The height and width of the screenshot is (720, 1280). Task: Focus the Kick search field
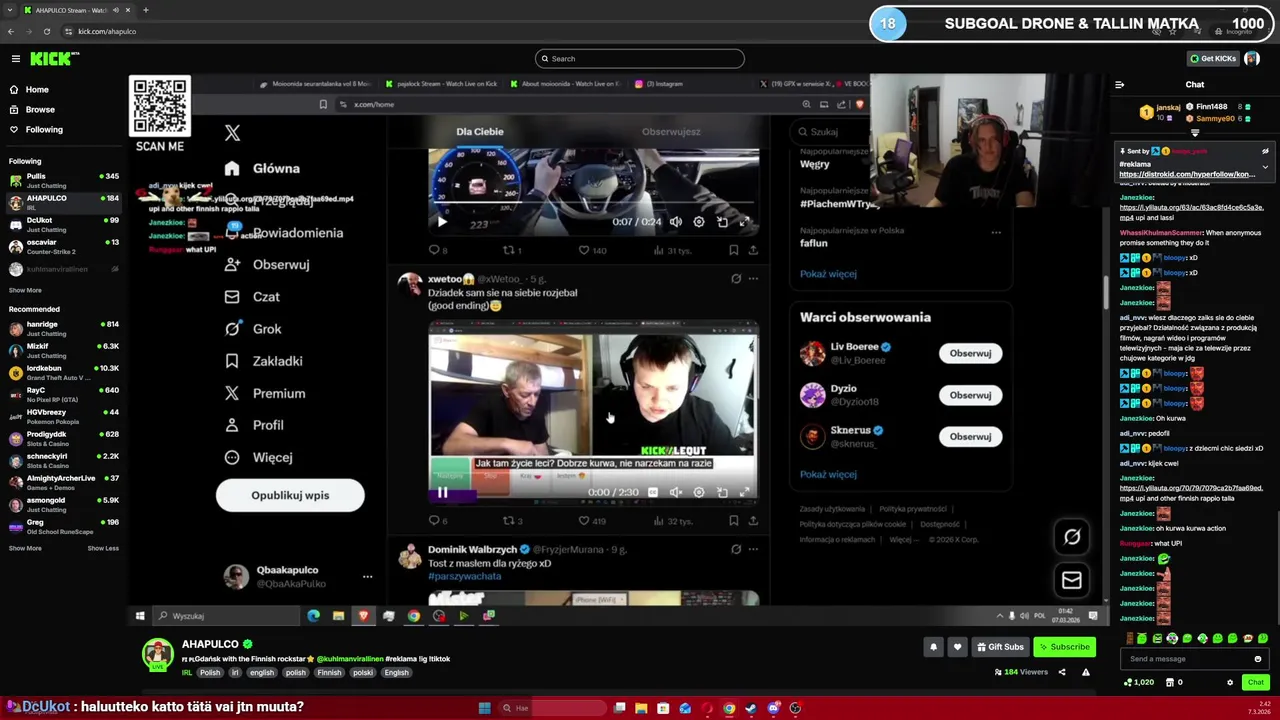point(639,58)
